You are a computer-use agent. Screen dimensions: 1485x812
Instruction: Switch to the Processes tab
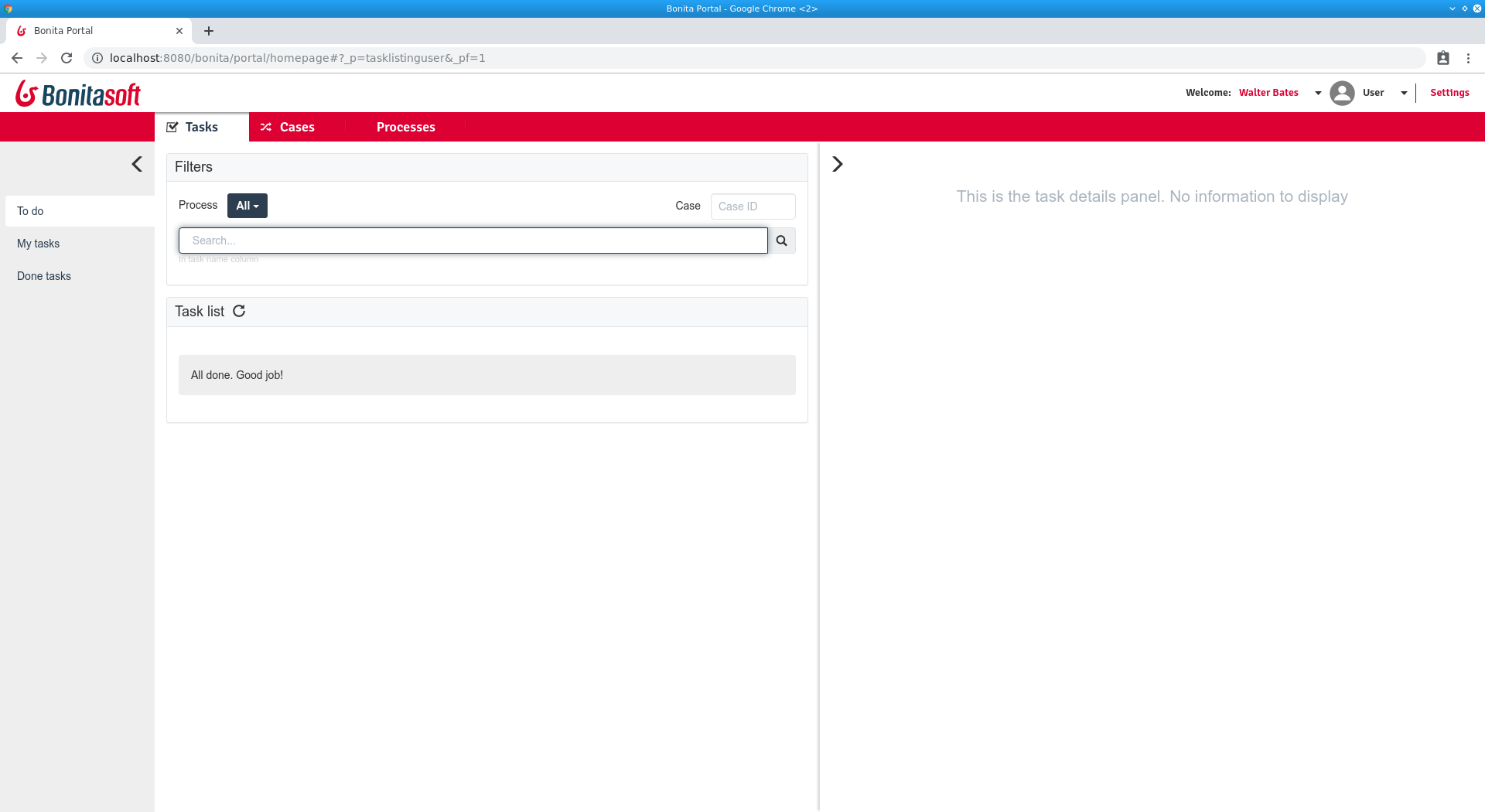(405, 127)
